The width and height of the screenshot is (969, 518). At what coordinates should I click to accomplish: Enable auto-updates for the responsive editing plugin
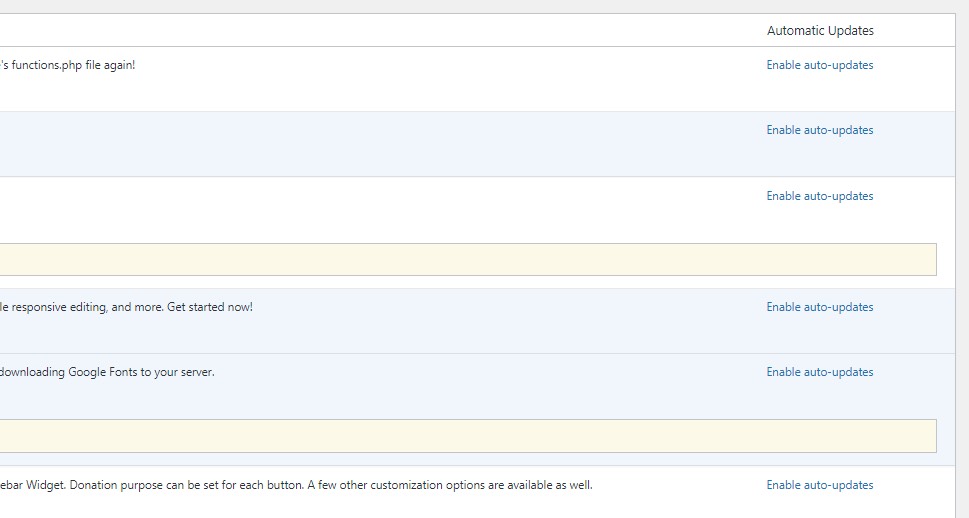819,307
